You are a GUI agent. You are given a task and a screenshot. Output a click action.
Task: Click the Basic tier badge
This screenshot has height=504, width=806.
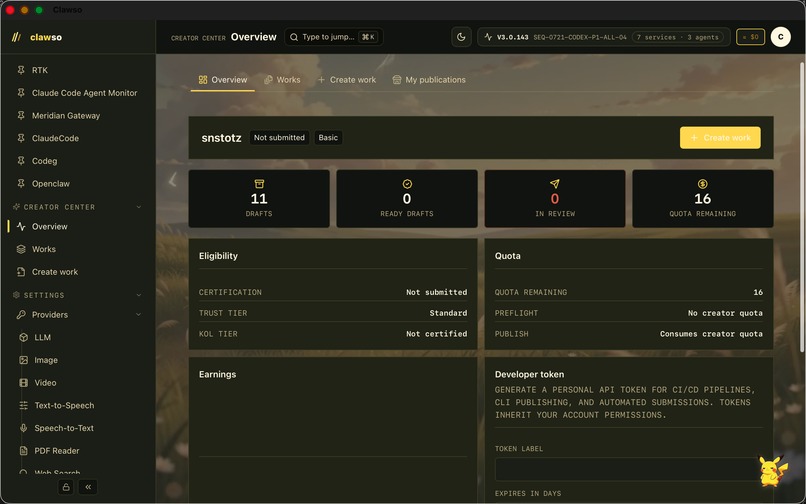coord(328,137)
